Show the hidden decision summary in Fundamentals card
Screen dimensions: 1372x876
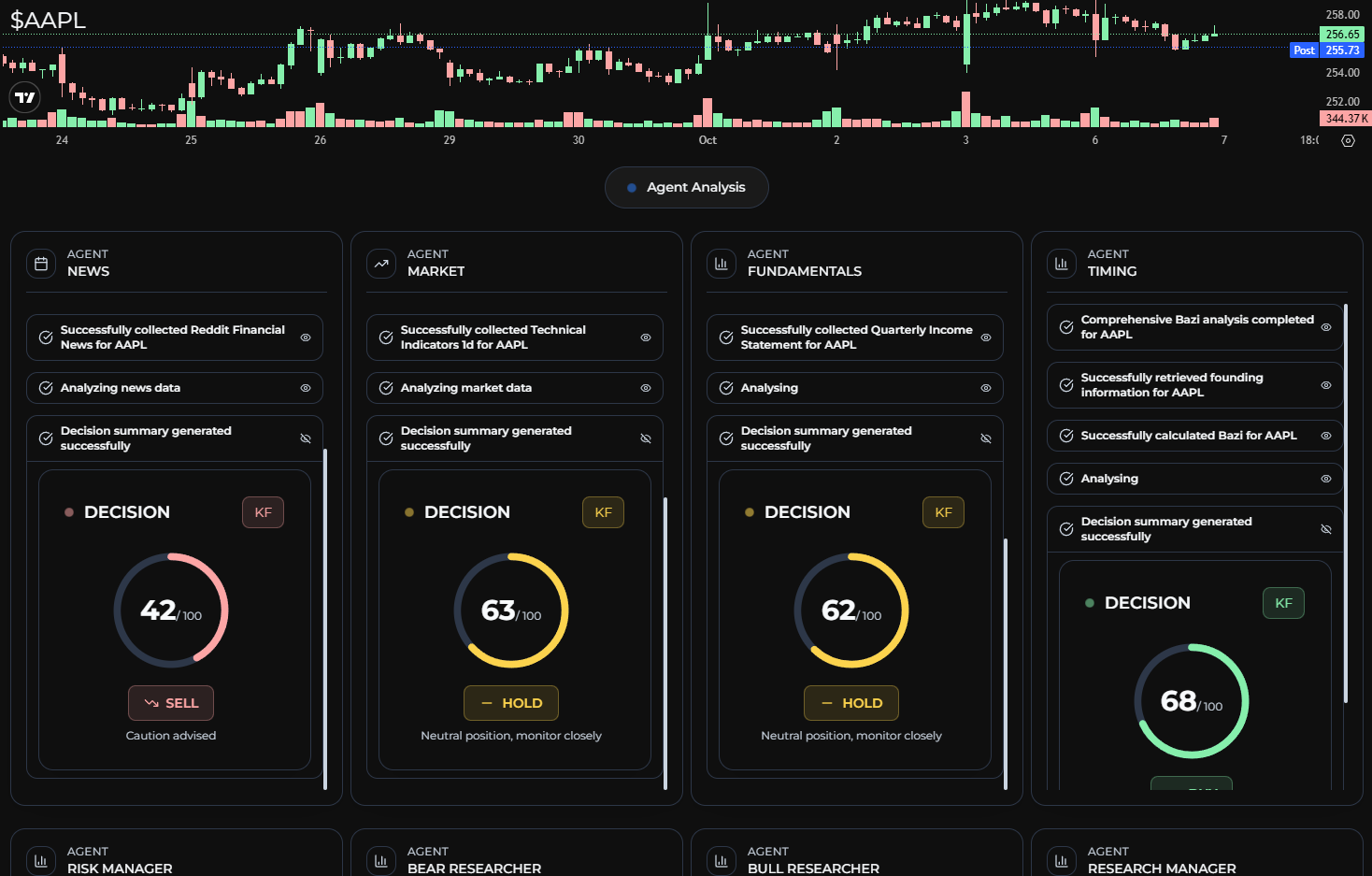(986, 438)
